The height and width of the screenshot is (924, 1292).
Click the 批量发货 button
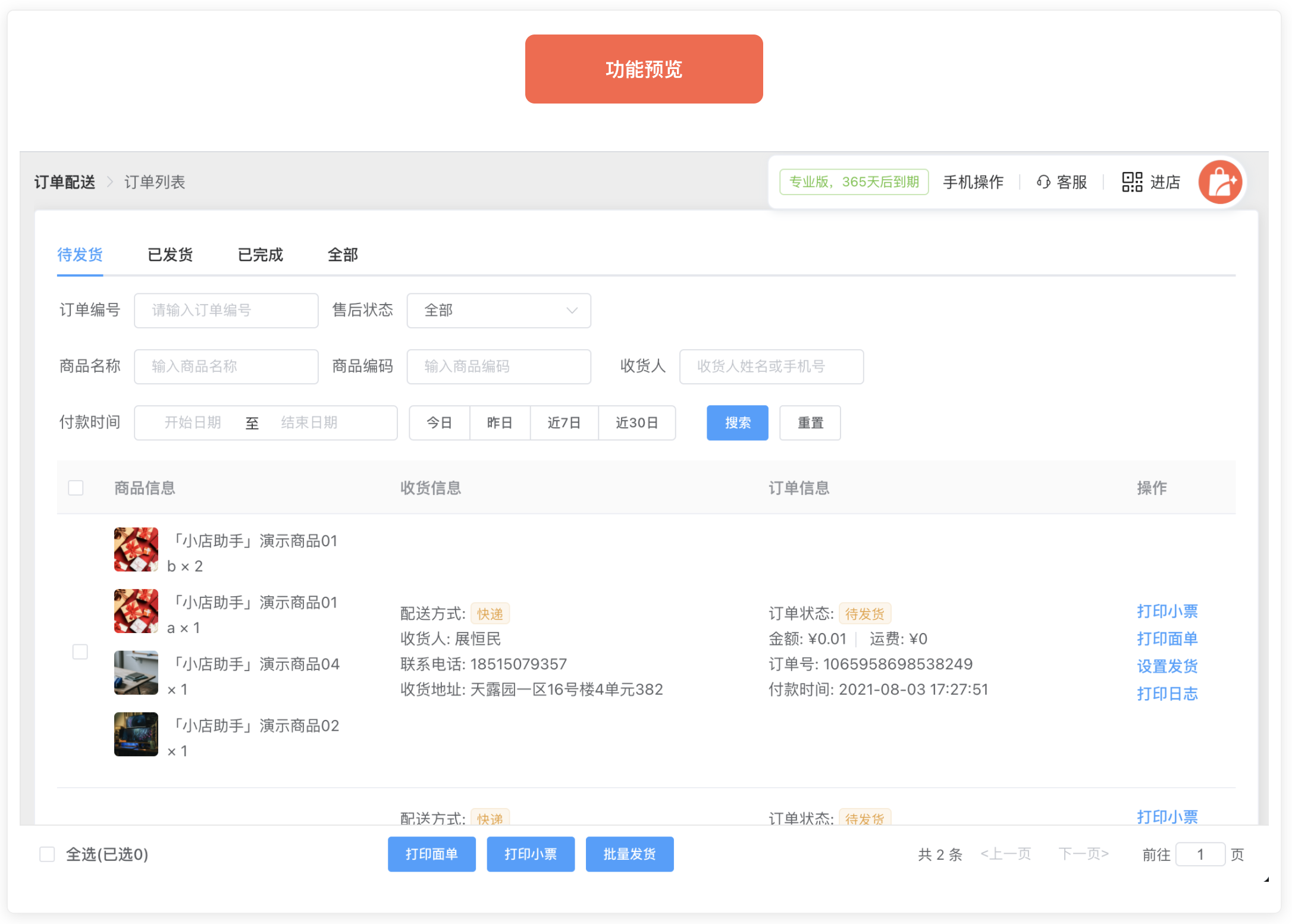tap(629, 855)
